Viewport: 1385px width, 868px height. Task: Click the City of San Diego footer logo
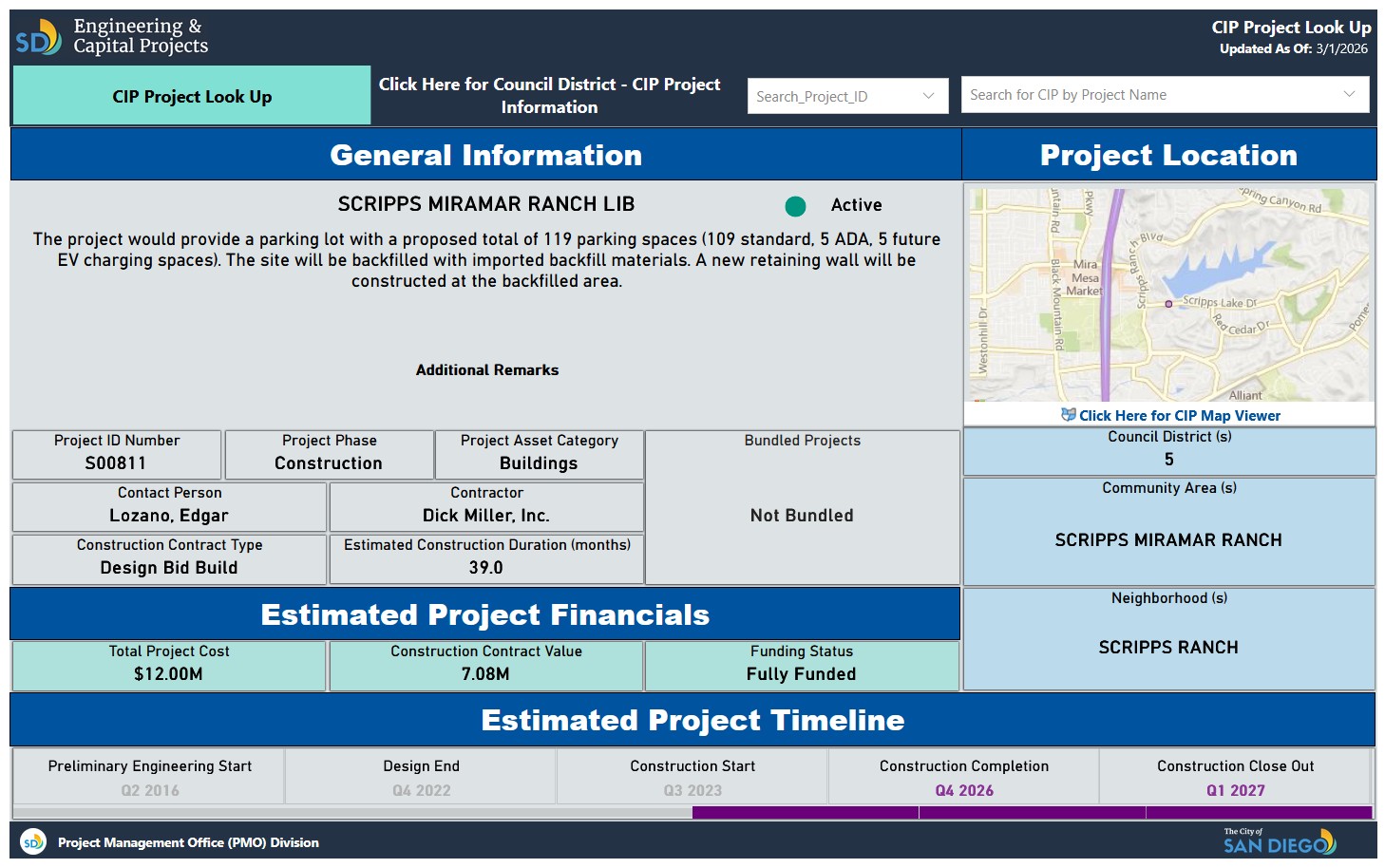tap(1279, 841)
